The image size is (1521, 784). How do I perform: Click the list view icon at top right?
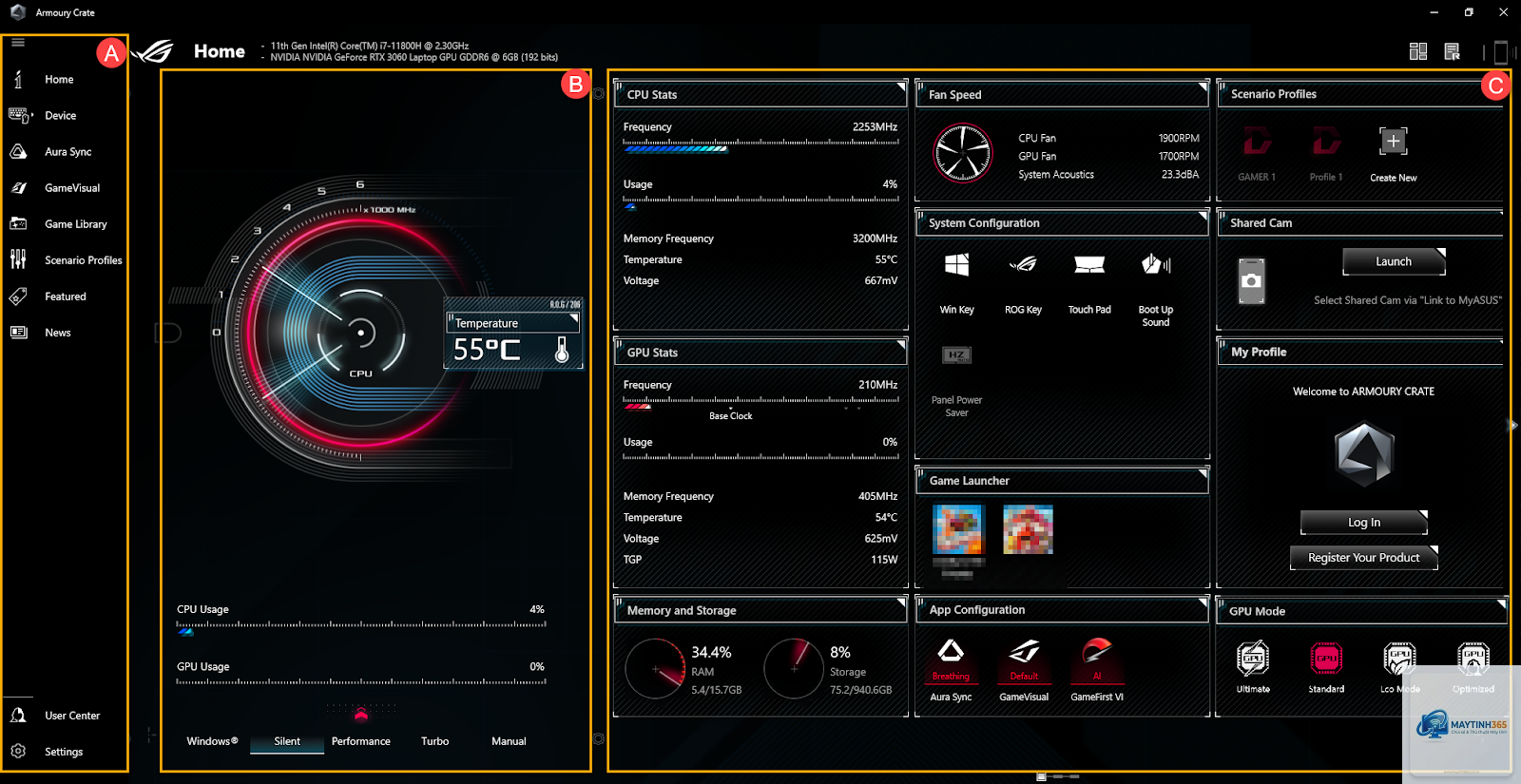(x=1452, y=51)
